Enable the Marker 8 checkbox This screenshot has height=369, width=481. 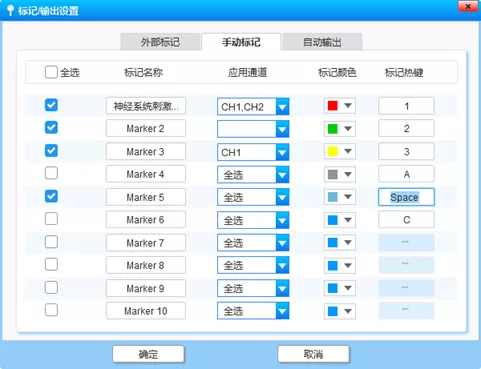coord(51,265)
